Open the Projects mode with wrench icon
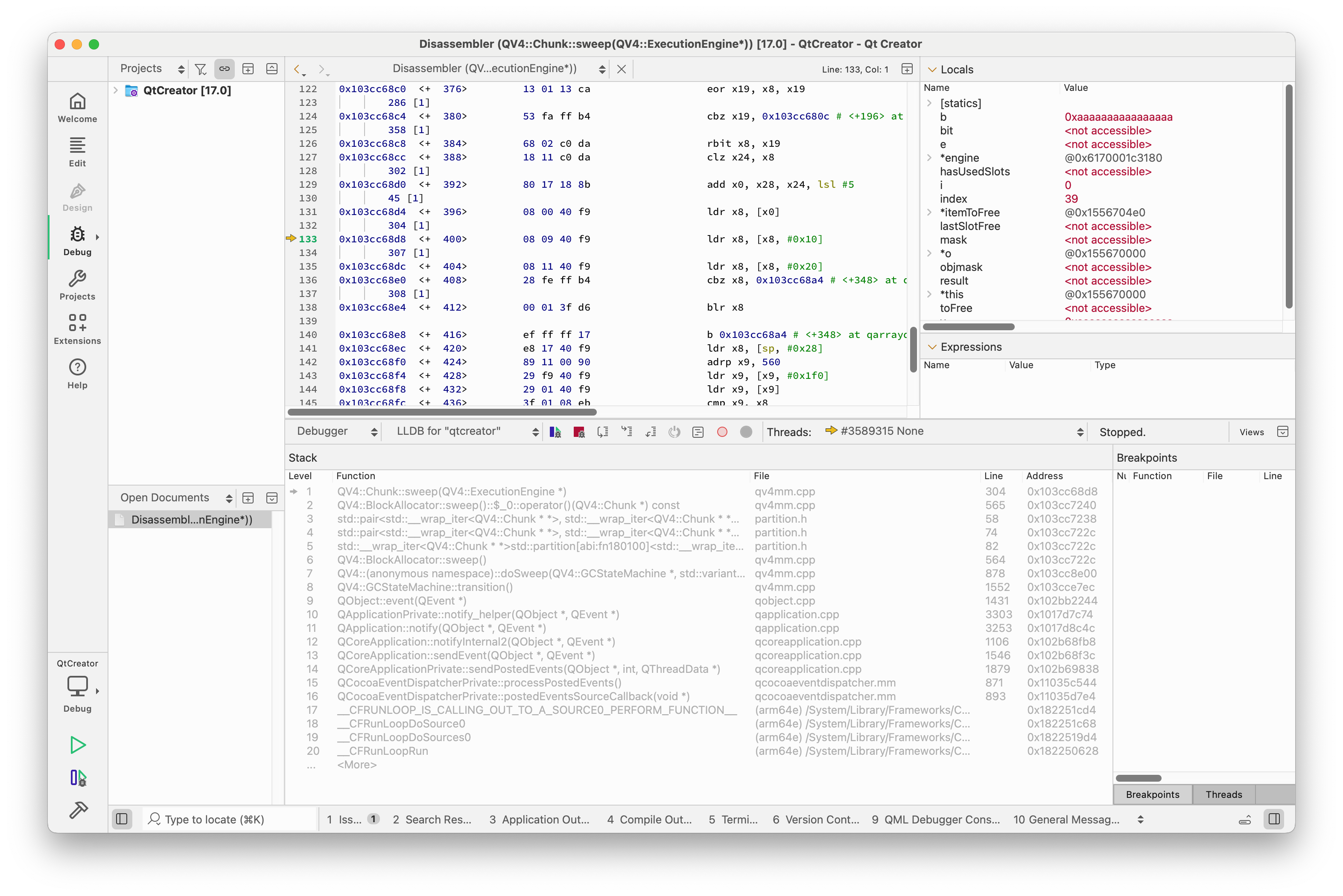Viewport: 1343px width, 896px height. pos(77,285)
